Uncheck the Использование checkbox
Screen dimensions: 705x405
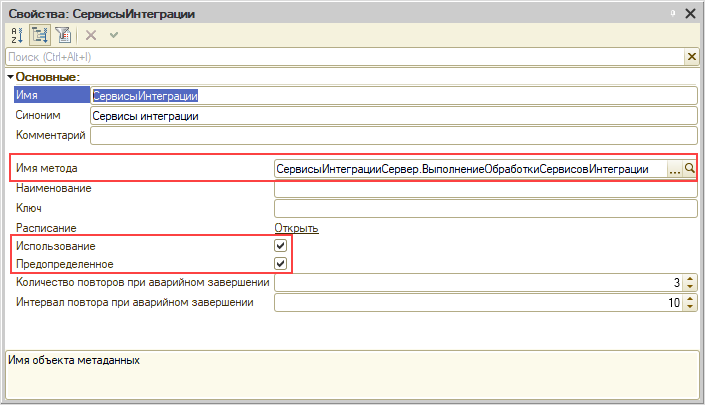point(281,246)
